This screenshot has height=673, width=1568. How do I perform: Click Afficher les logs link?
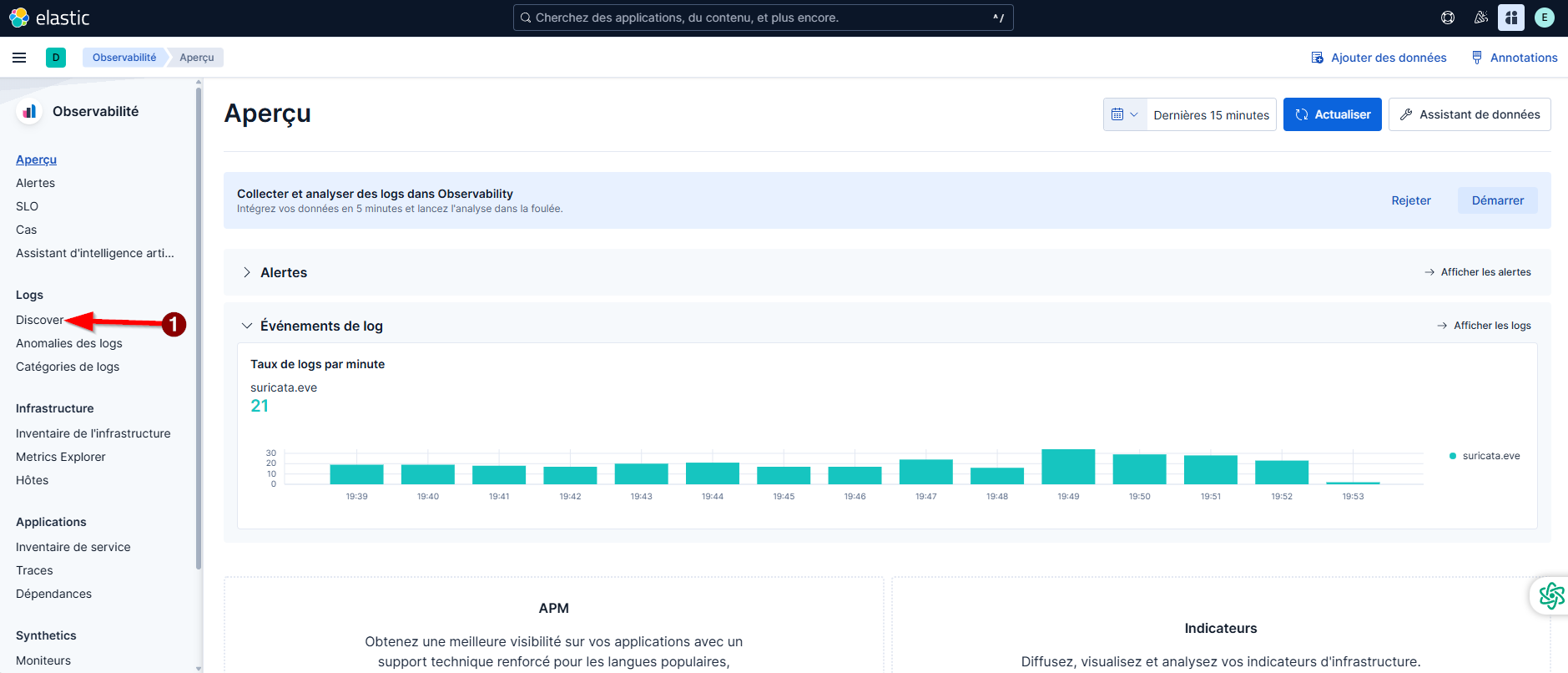click(1491, 326)
